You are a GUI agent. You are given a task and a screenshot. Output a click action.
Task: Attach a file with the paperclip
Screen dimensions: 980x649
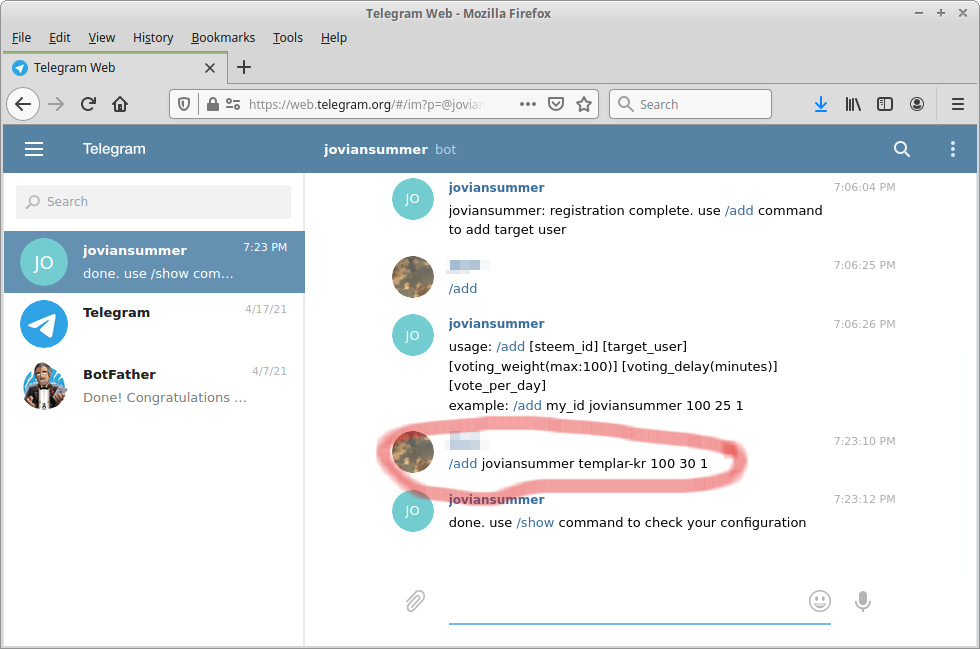point(415,601)
